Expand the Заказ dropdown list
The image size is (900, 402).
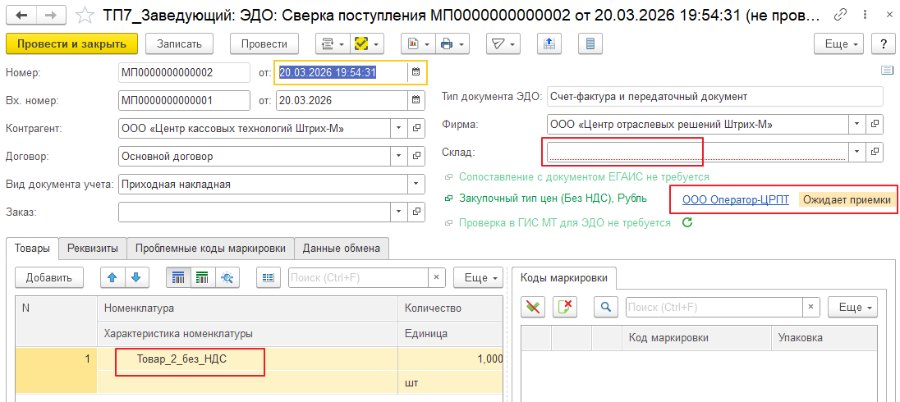point(399,212)
